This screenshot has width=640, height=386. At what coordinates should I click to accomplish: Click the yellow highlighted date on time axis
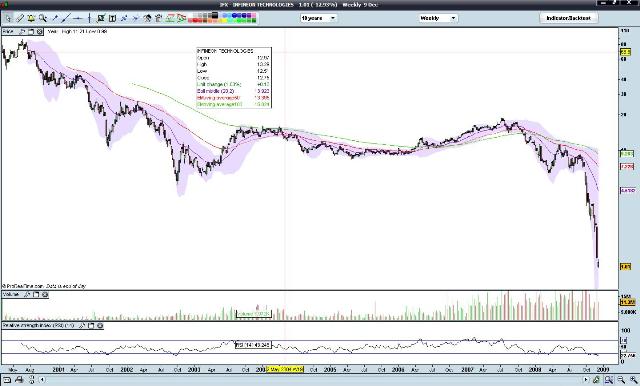[x=284, y=369]
